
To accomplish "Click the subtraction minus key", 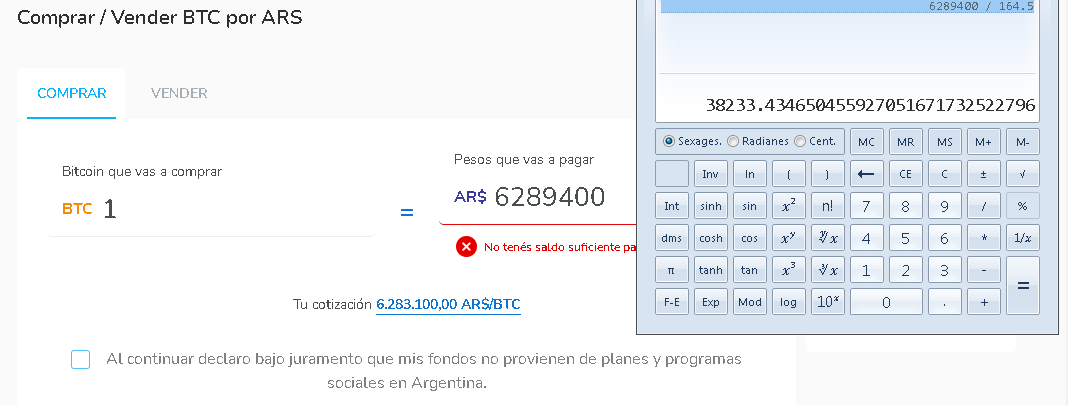I will pos(984,270).
